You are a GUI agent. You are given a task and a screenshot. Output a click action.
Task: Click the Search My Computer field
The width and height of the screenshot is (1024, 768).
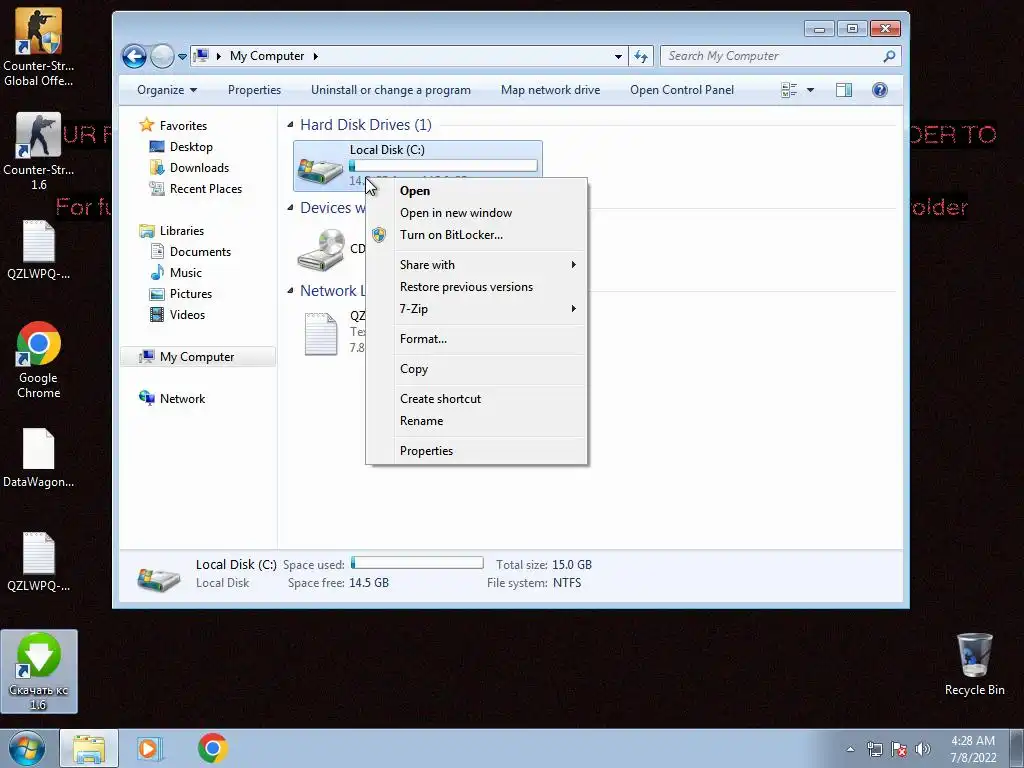[780, 56]
